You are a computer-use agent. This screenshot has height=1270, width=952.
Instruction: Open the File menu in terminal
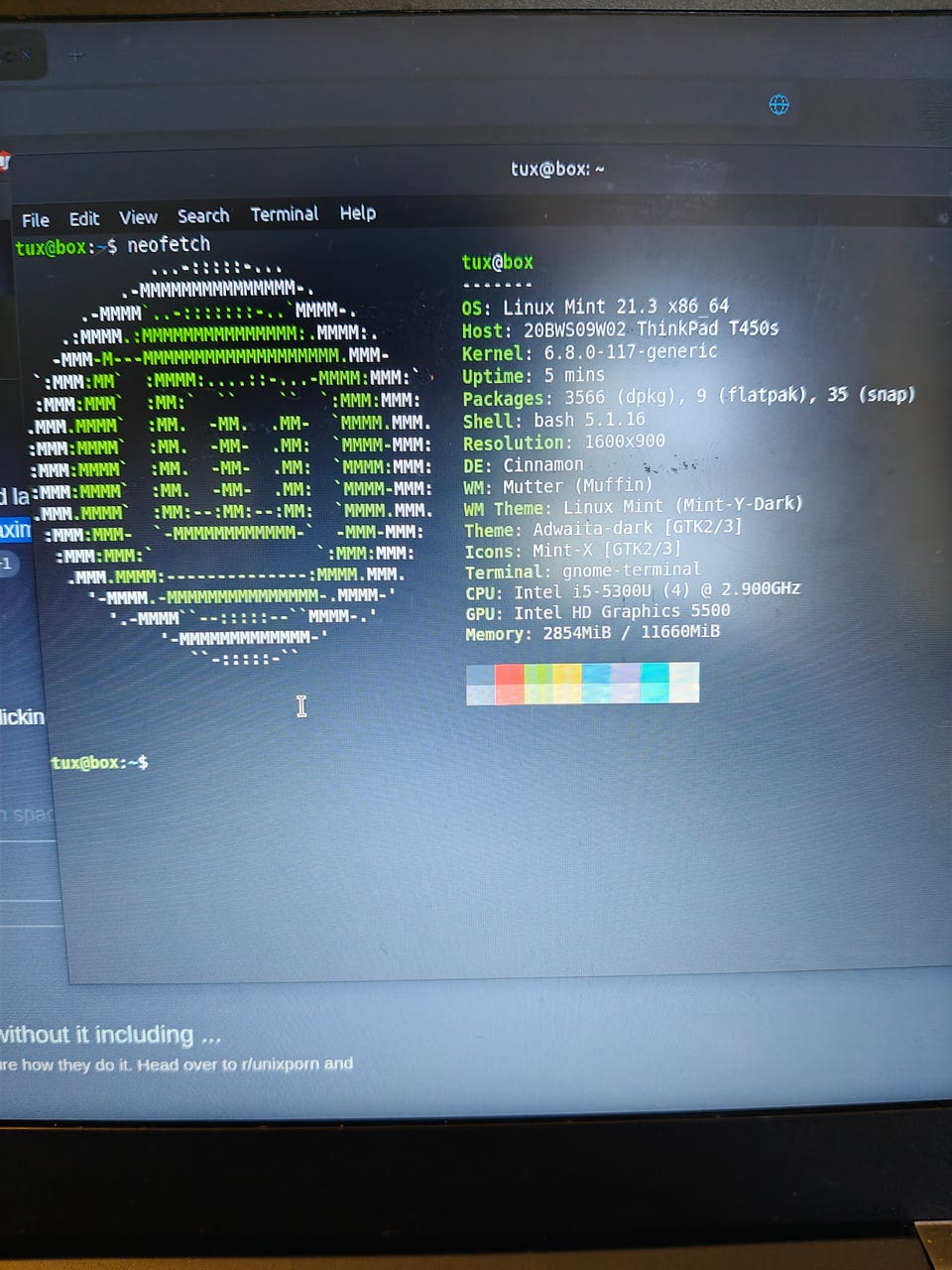click(x=36, y=220)
